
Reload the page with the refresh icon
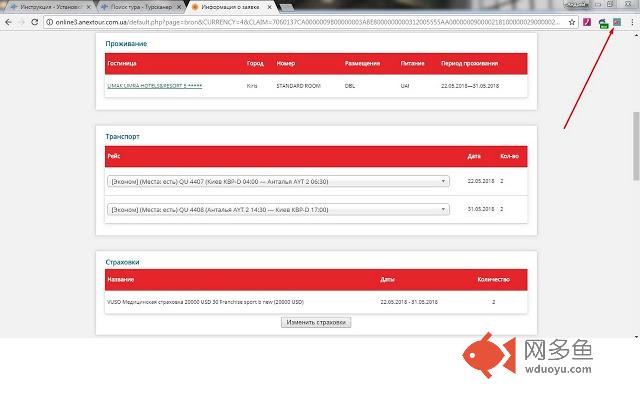coord(35,22)
